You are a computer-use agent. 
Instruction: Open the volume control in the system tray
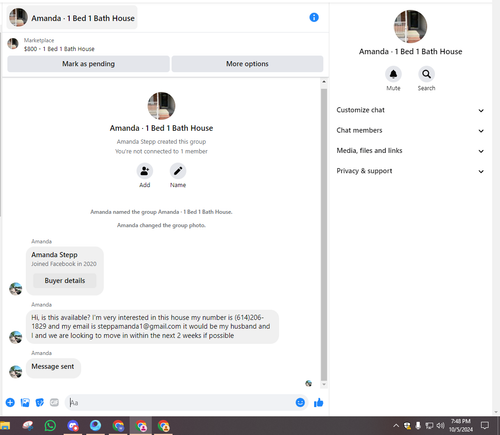[441, 425]
